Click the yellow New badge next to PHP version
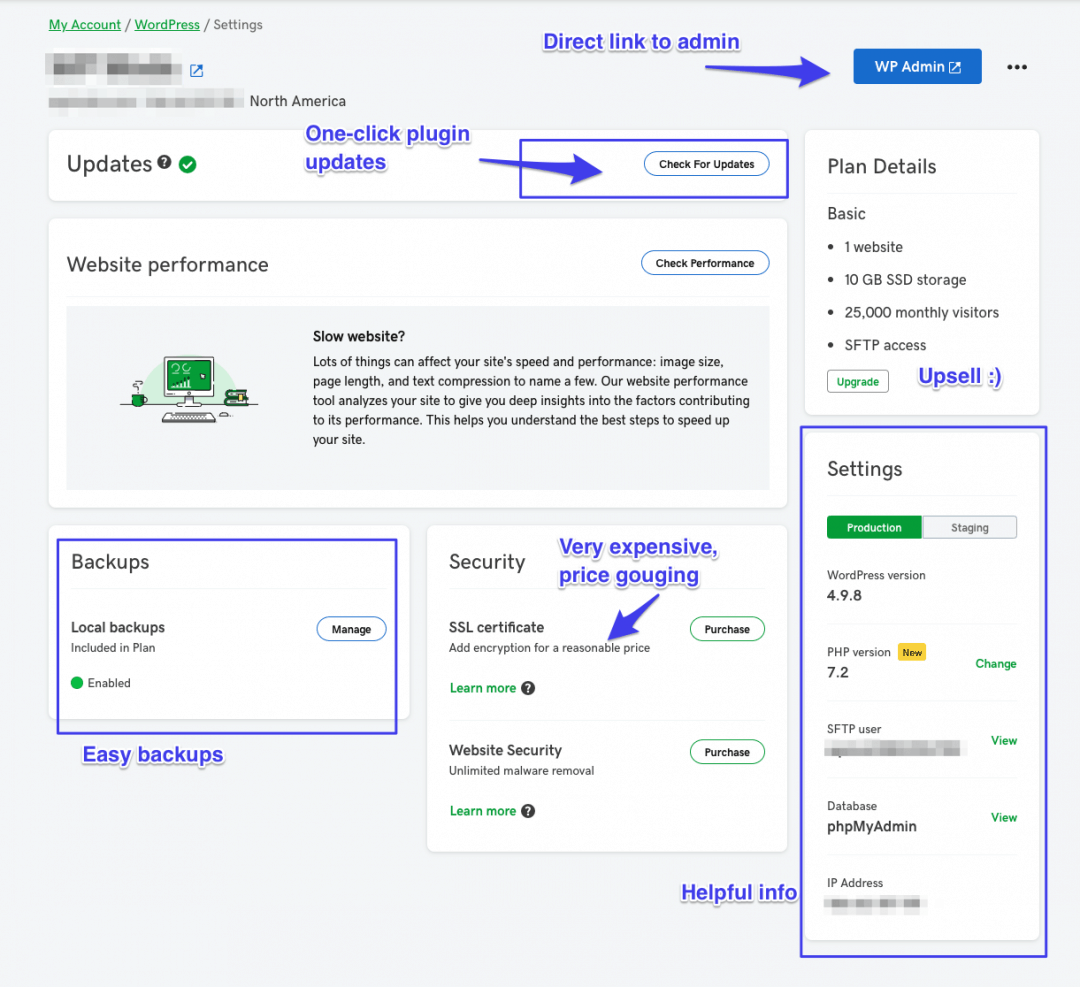Screen dimensions: 1080x987 point(911,651)
